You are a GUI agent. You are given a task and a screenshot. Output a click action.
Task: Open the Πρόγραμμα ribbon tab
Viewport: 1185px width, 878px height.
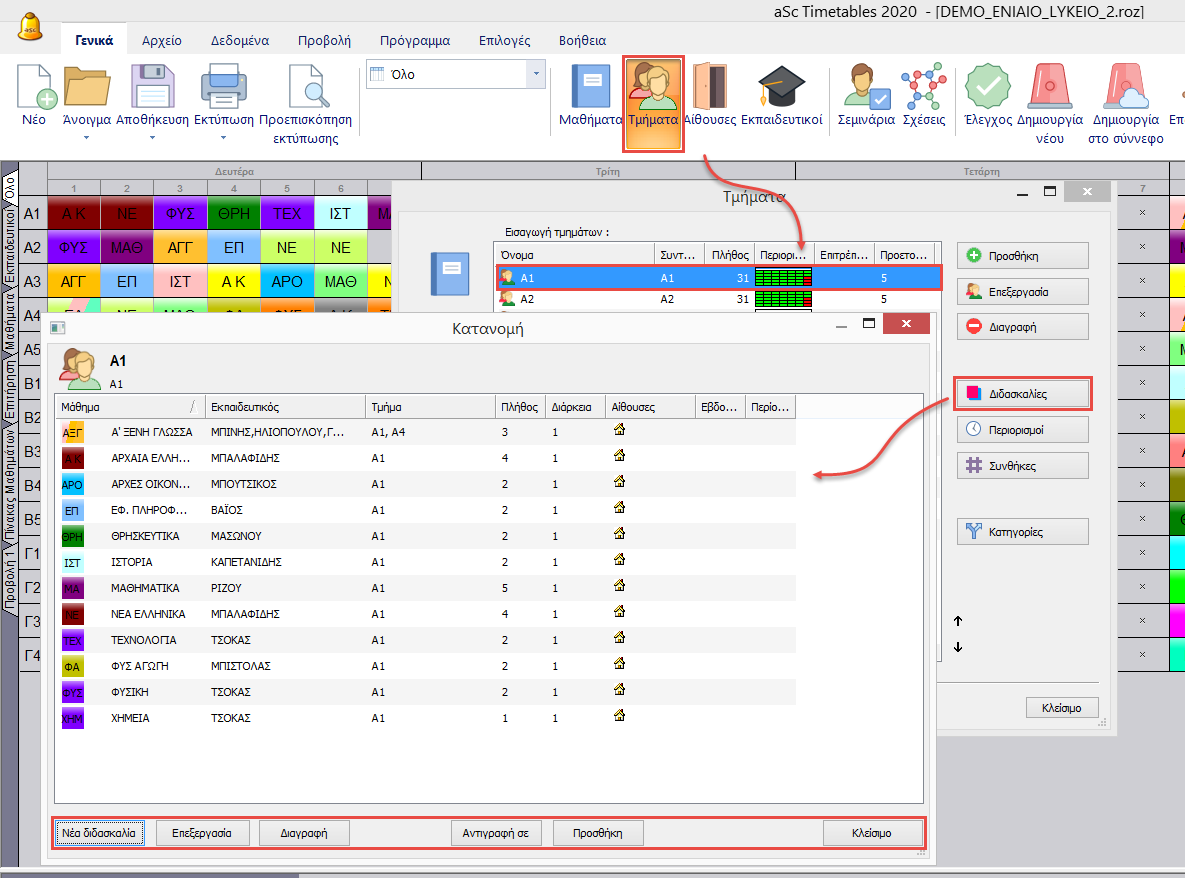pos(414,41)
